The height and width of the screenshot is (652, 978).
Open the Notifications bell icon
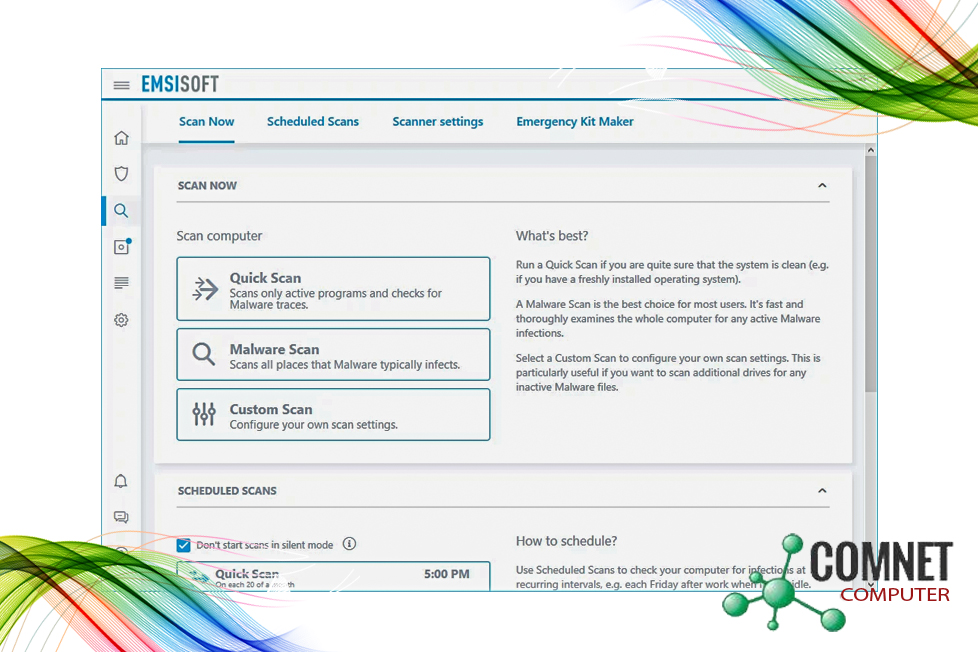click(121, 481)
